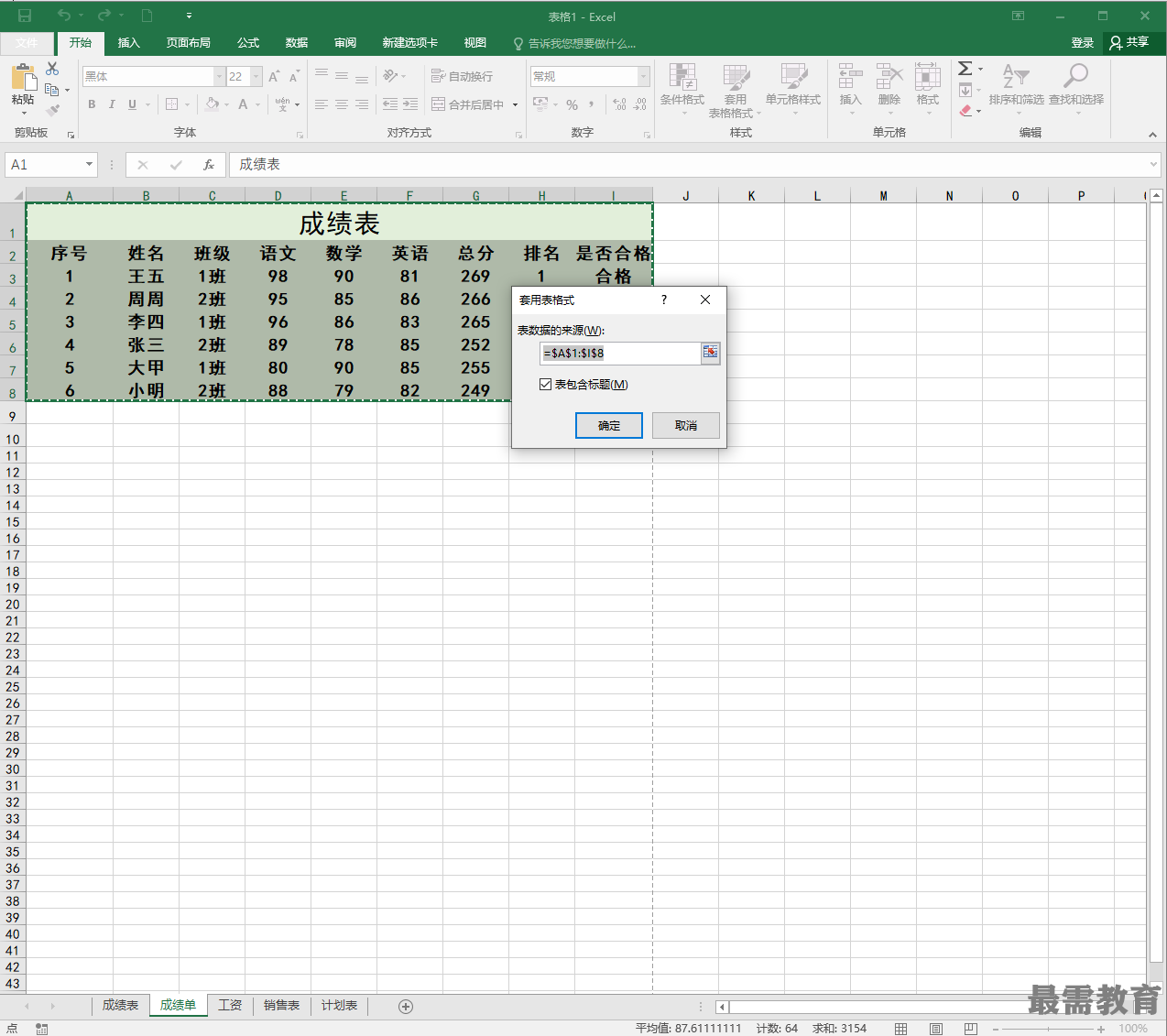Click the insert function fx icon

[209, 165]
